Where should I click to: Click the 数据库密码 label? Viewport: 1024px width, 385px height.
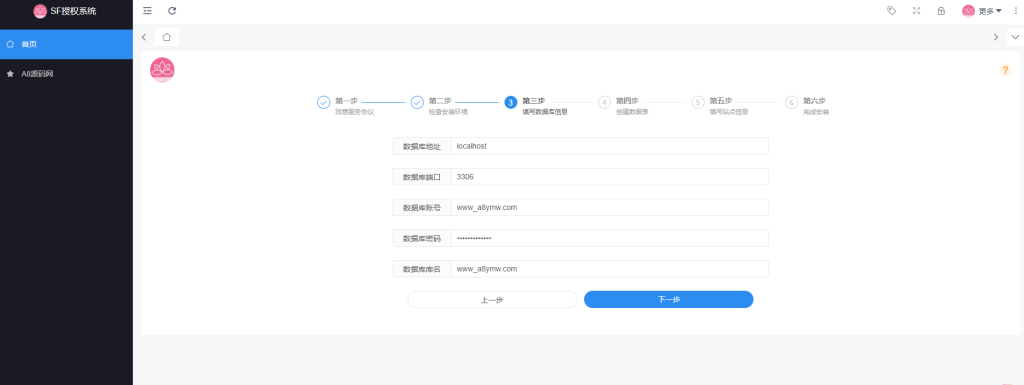pos(422,238)
